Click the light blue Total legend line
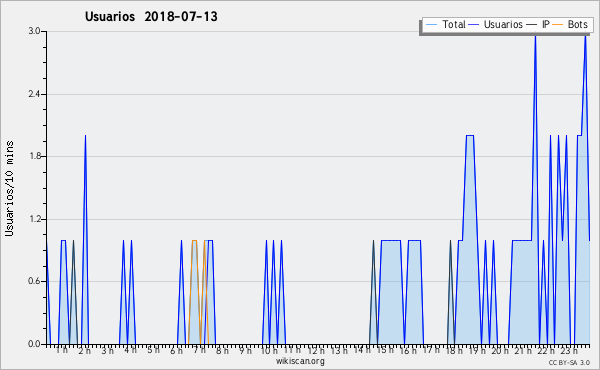The image size is (600, 370). [x=431, y=25]
